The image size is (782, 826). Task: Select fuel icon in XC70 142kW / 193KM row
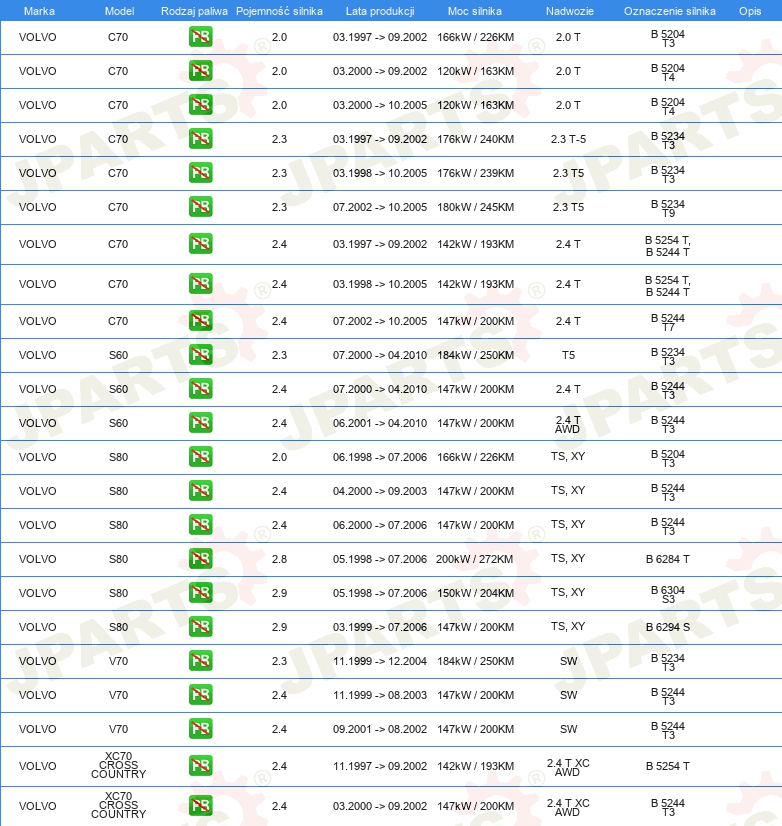200,765
